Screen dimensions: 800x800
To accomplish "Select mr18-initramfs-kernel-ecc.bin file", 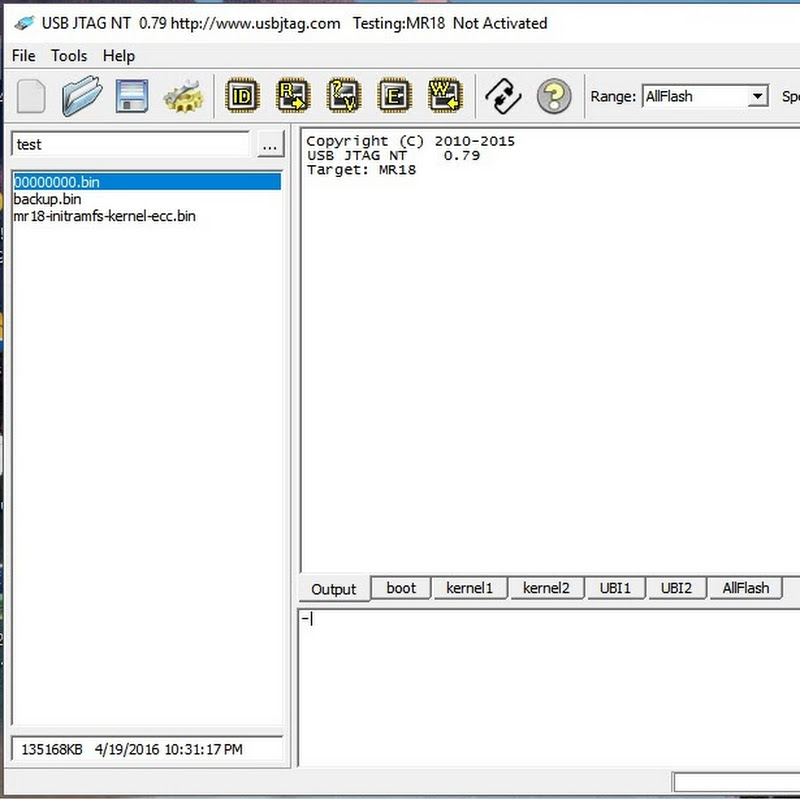I will [x=104, y=216].
